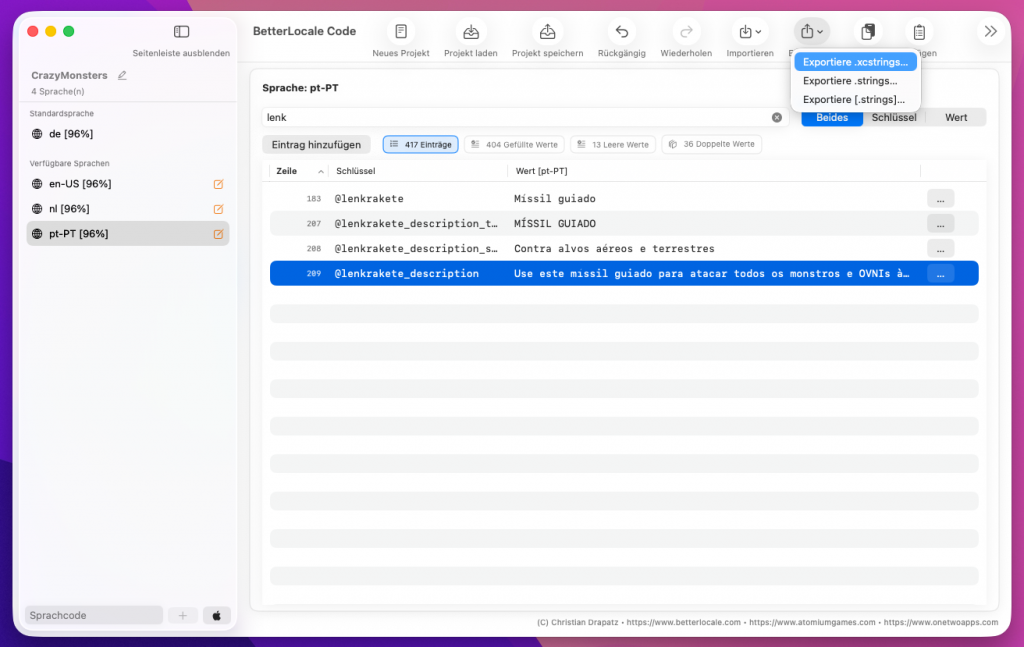Click orange edit icon for en-US
Image resolution: width=1024 pixels, height=647 pixels.
click(x=218, y=184)
